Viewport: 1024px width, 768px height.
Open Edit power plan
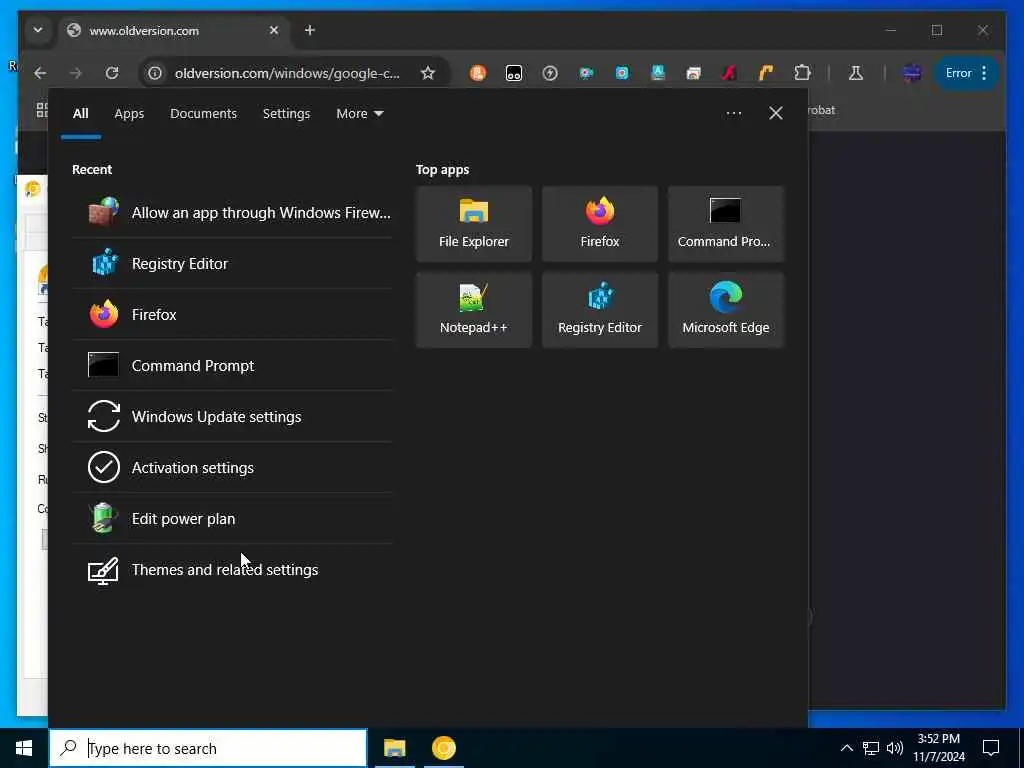click(x=232, y=519)
